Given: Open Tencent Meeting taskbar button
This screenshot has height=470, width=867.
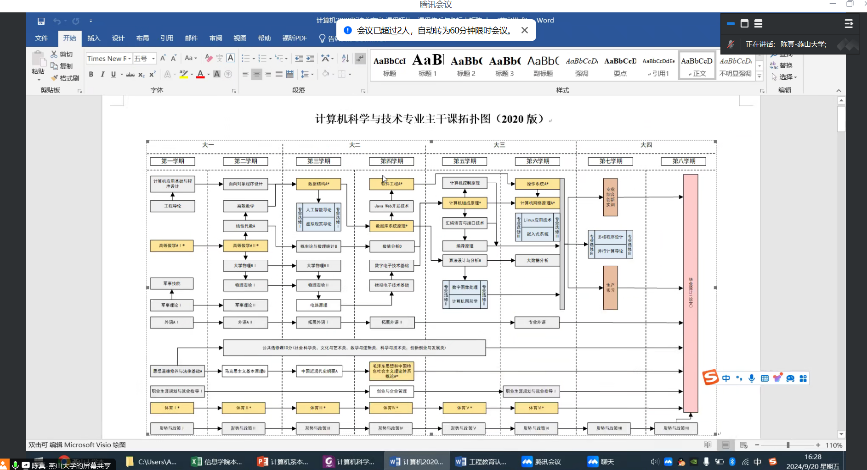Looking at the screenshot, I should click(541, 461).
